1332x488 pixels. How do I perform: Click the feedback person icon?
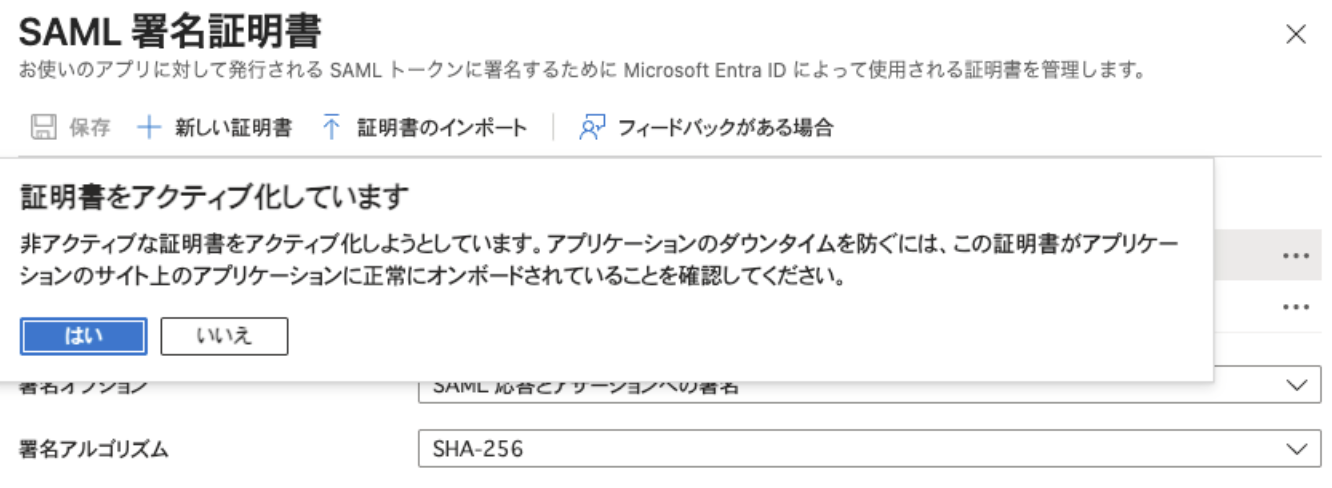coord(593,128)
